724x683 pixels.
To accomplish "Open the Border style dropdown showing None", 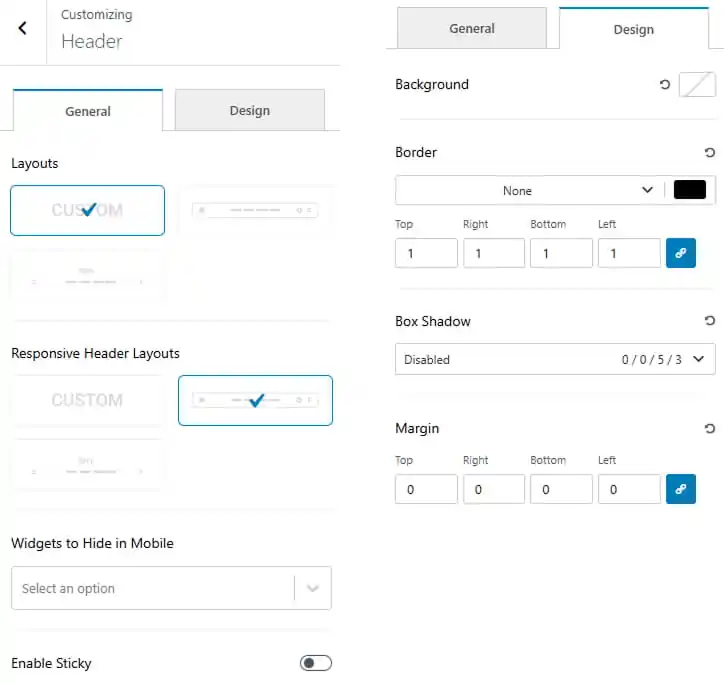I will (530, 190).
